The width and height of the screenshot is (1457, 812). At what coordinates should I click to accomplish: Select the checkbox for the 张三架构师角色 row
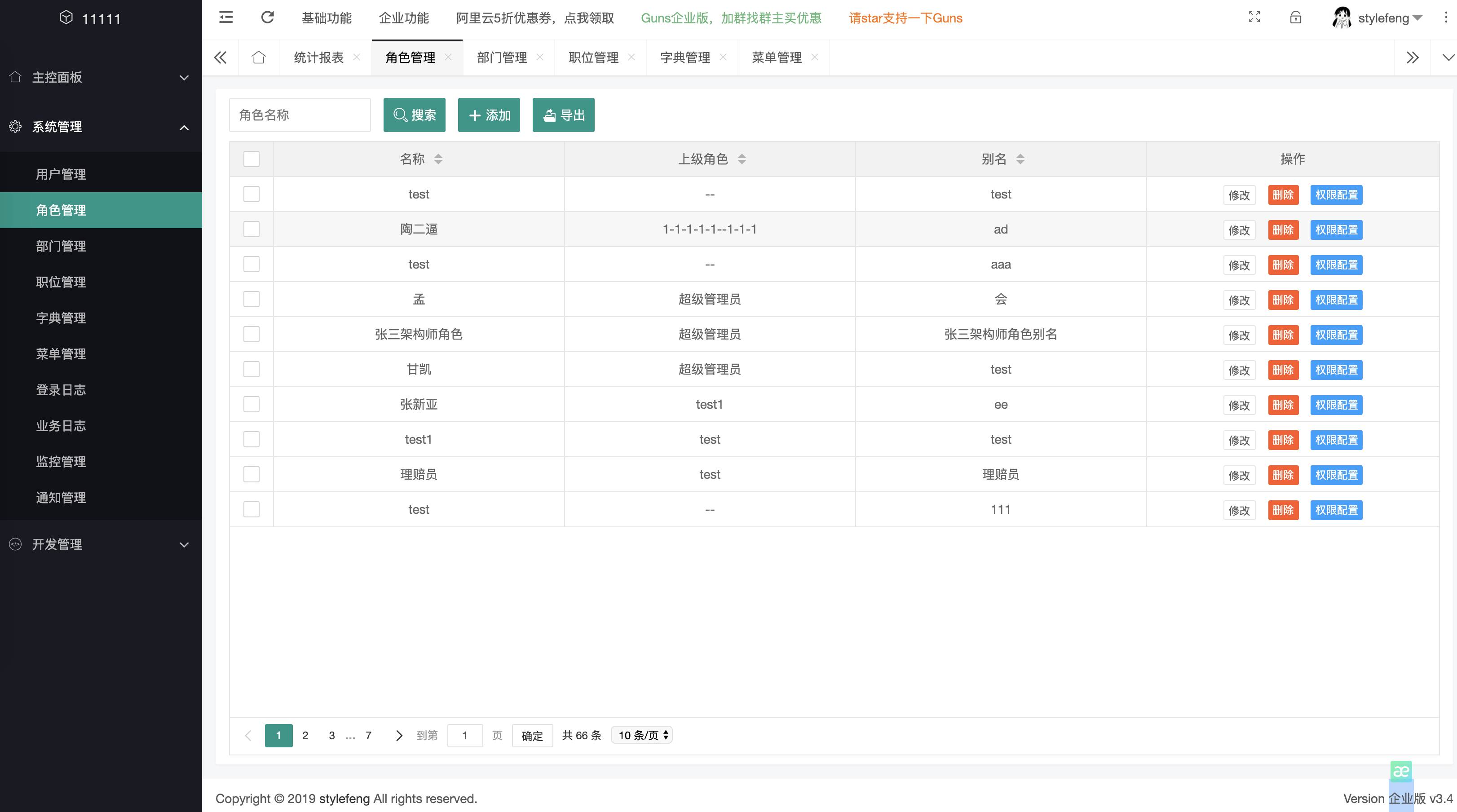point(251,334)
